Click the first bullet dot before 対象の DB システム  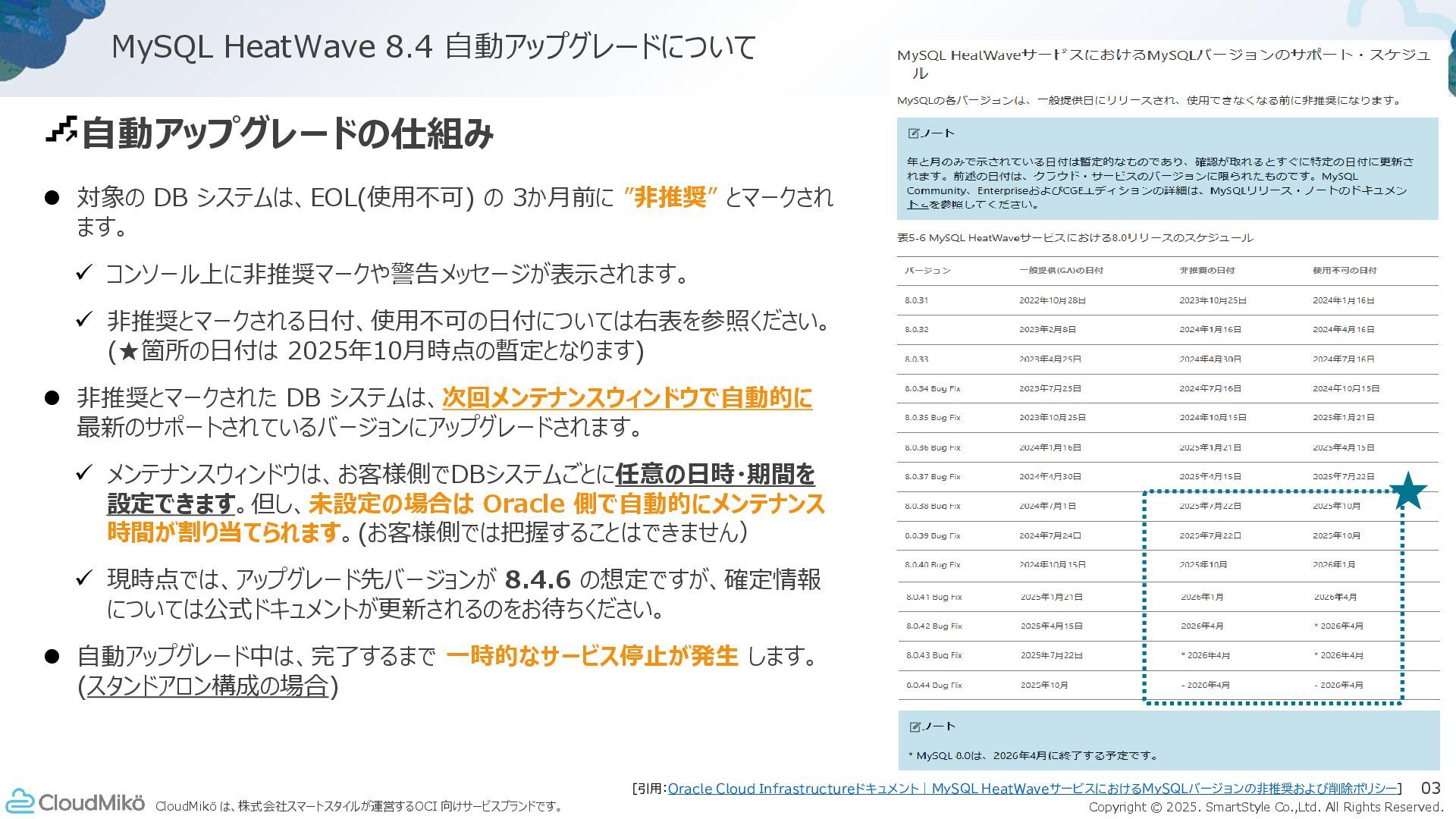(x=52, y=198)
